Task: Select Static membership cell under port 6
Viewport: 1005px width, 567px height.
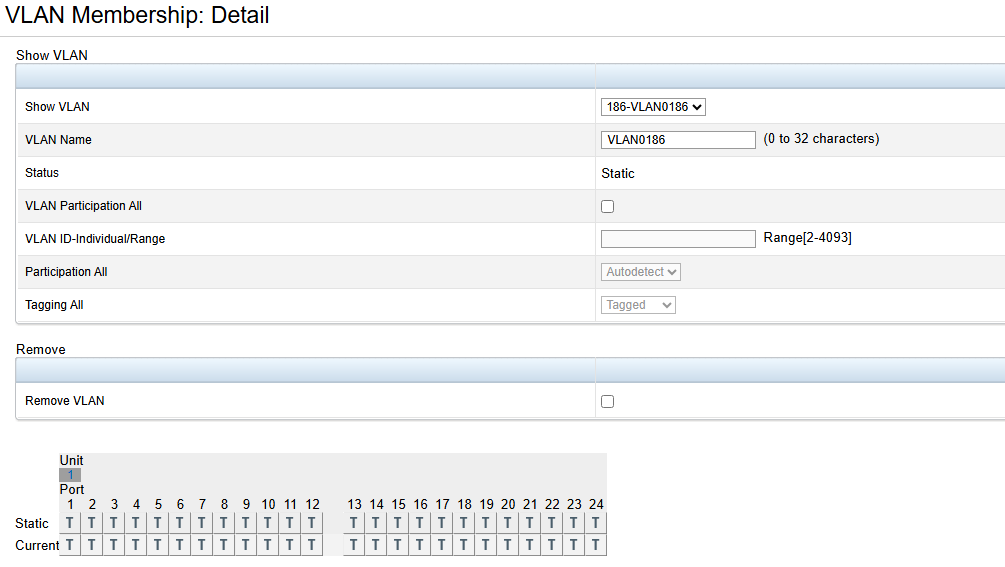Action: coord(180,523)
